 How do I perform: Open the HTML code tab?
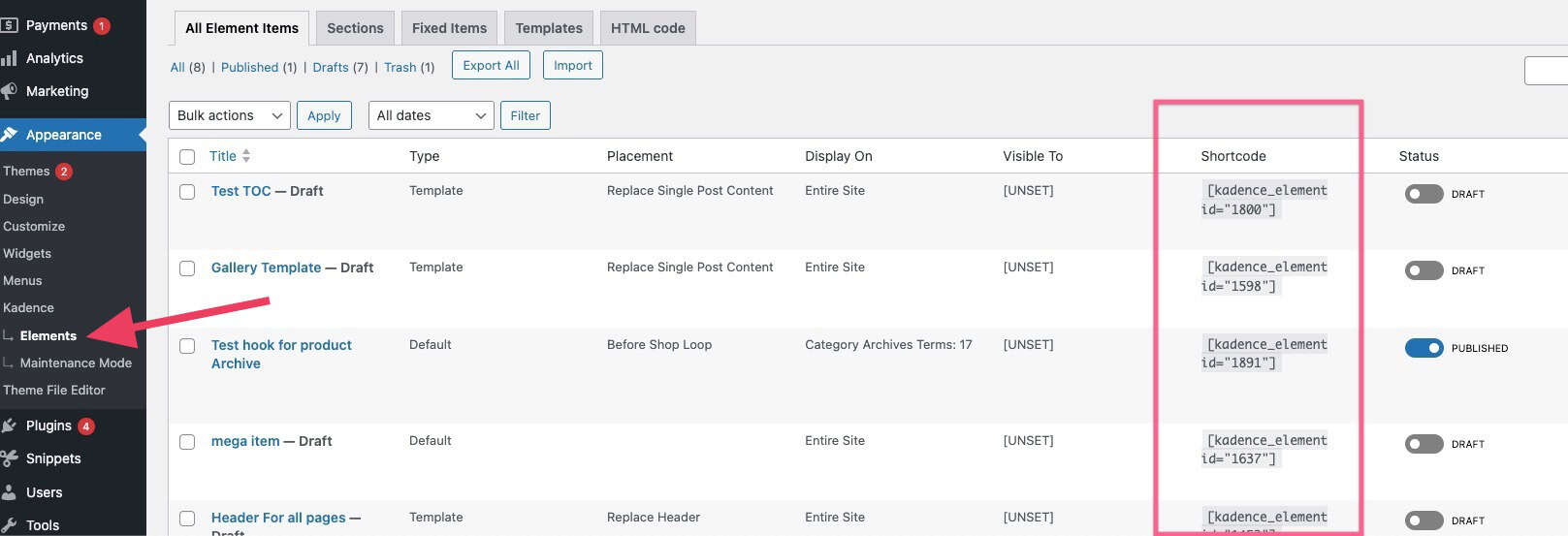pyautogui.click(x=648, y=28)
